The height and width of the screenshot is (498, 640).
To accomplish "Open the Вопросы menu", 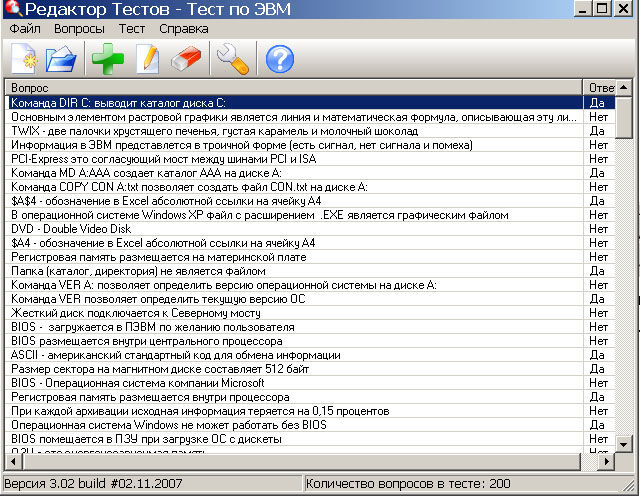I will pos(79,29).
